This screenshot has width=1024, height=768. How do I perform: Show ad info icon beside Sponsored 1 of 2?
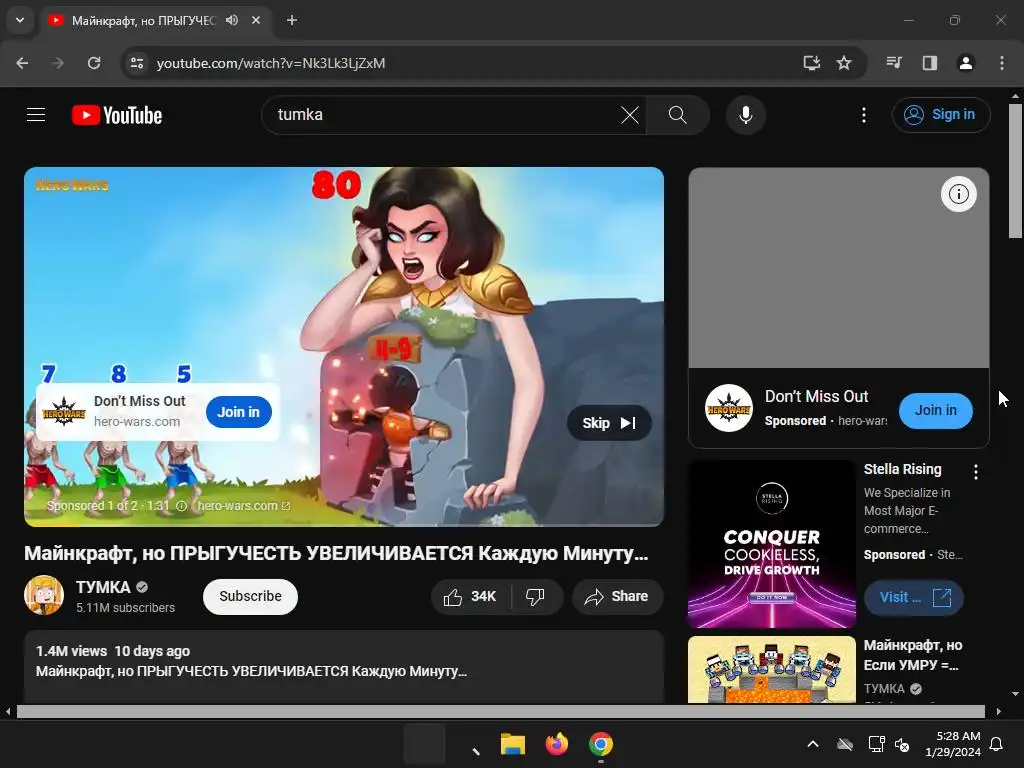tap(182, 505)
